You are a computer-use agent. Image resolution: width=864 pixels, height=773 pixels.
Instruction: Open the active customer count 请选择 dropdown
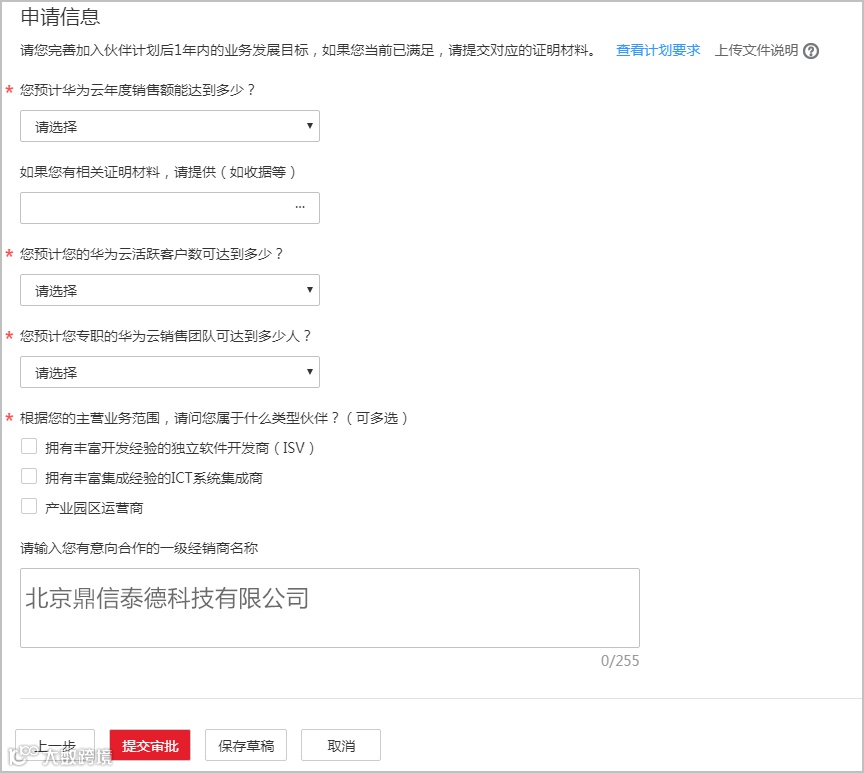[x=170, y=290]
